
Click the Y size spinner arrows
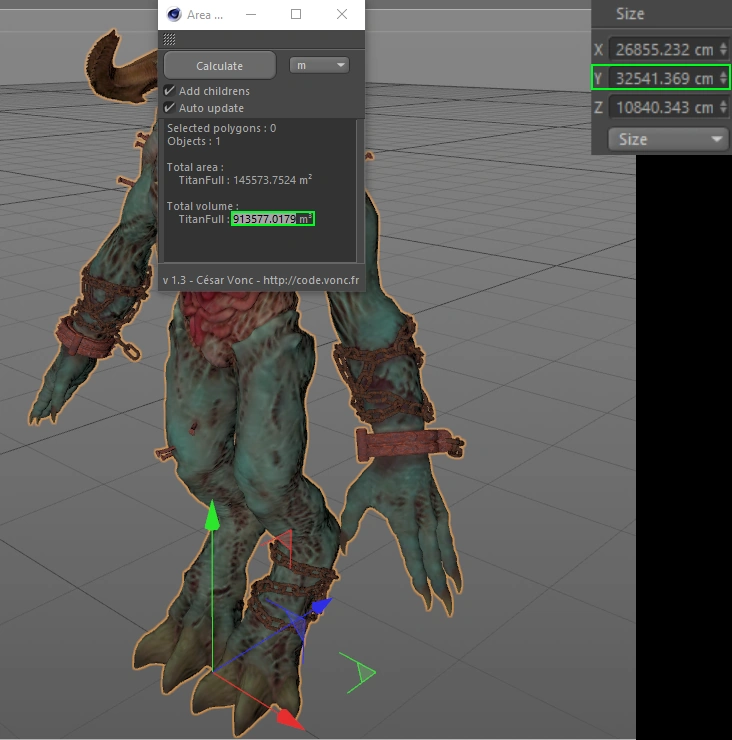(723, 78)
